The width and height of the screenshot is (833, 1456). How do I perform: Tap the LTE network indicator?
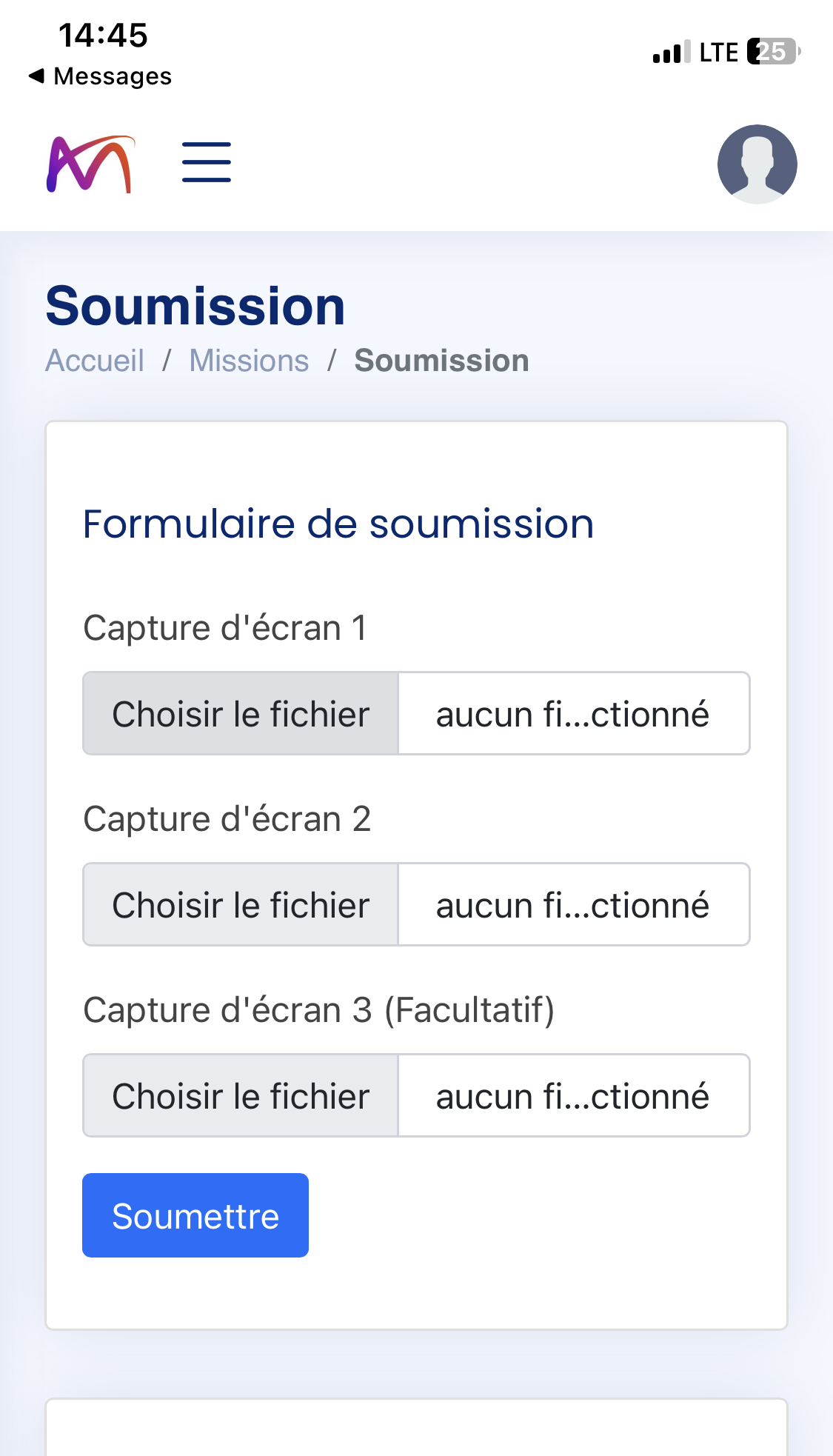[x=718, y=53]
